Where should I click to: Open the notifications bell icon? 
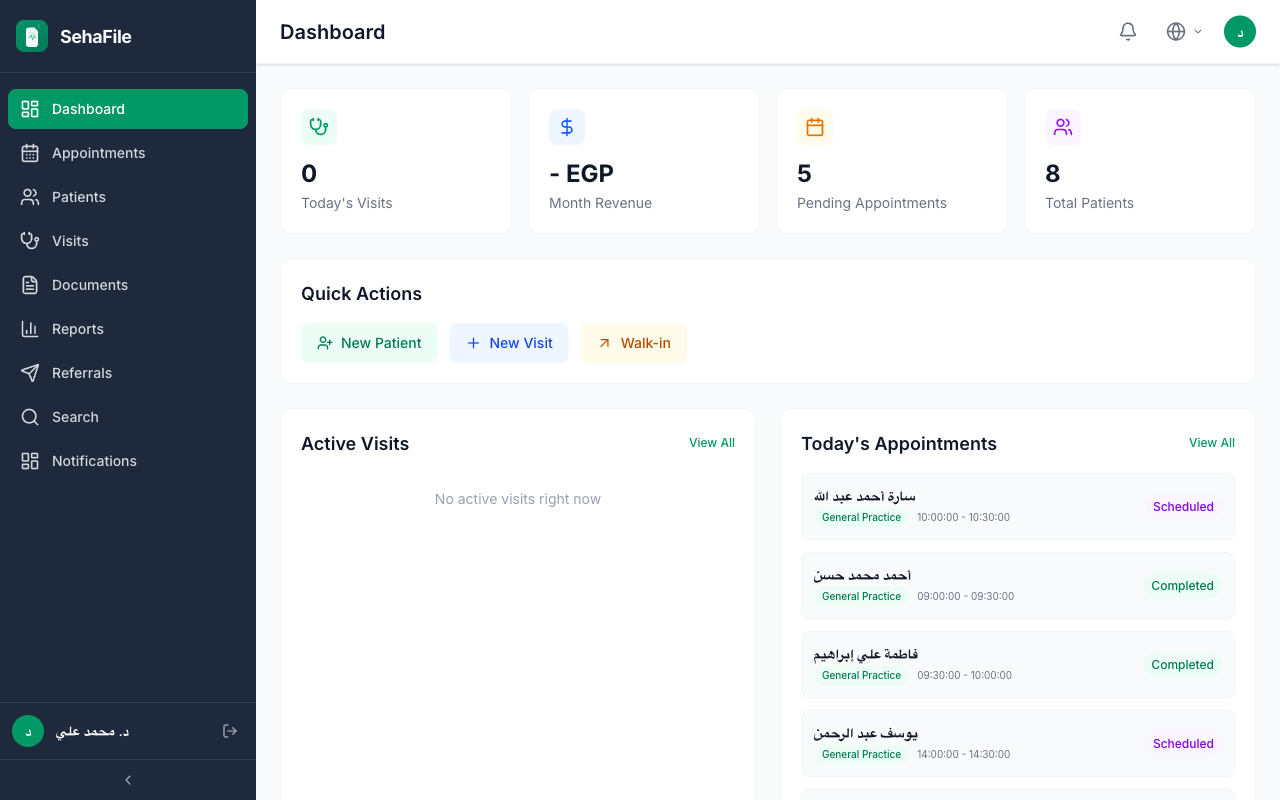click(1128, 32)
